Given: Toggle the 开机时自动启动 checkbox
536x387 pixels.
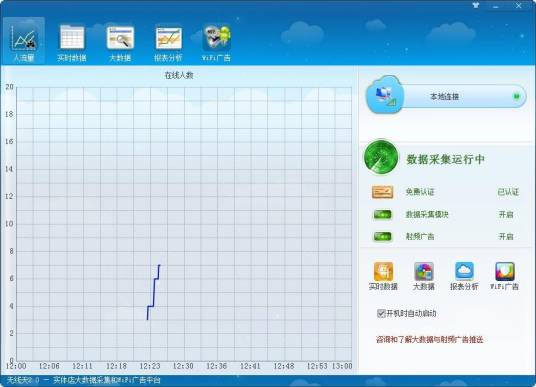Looking at the screenshot, I should coord(381,313).
